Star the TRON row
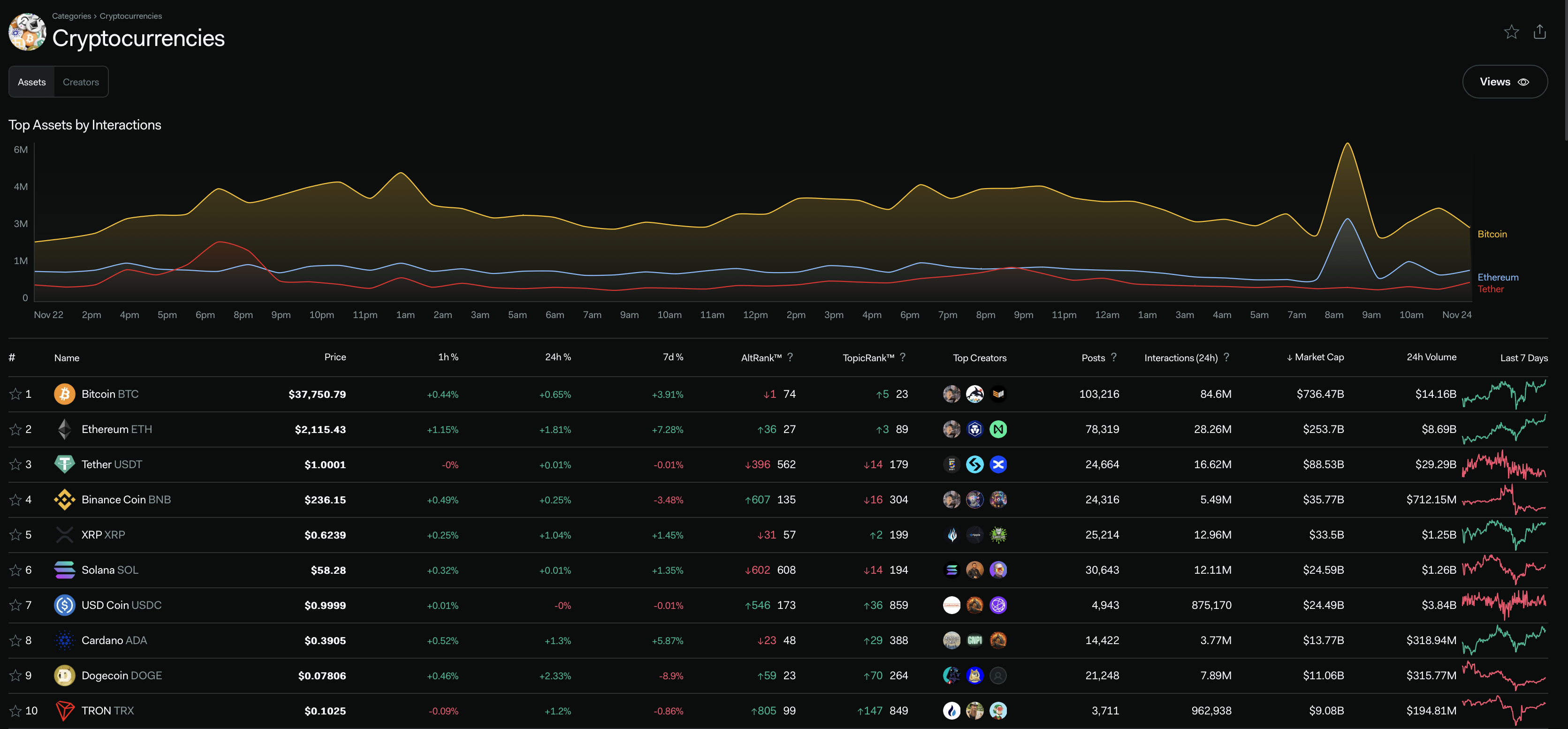Image resolution: width=1568 pixels, height=729 pixels. [x=15, y=711]
